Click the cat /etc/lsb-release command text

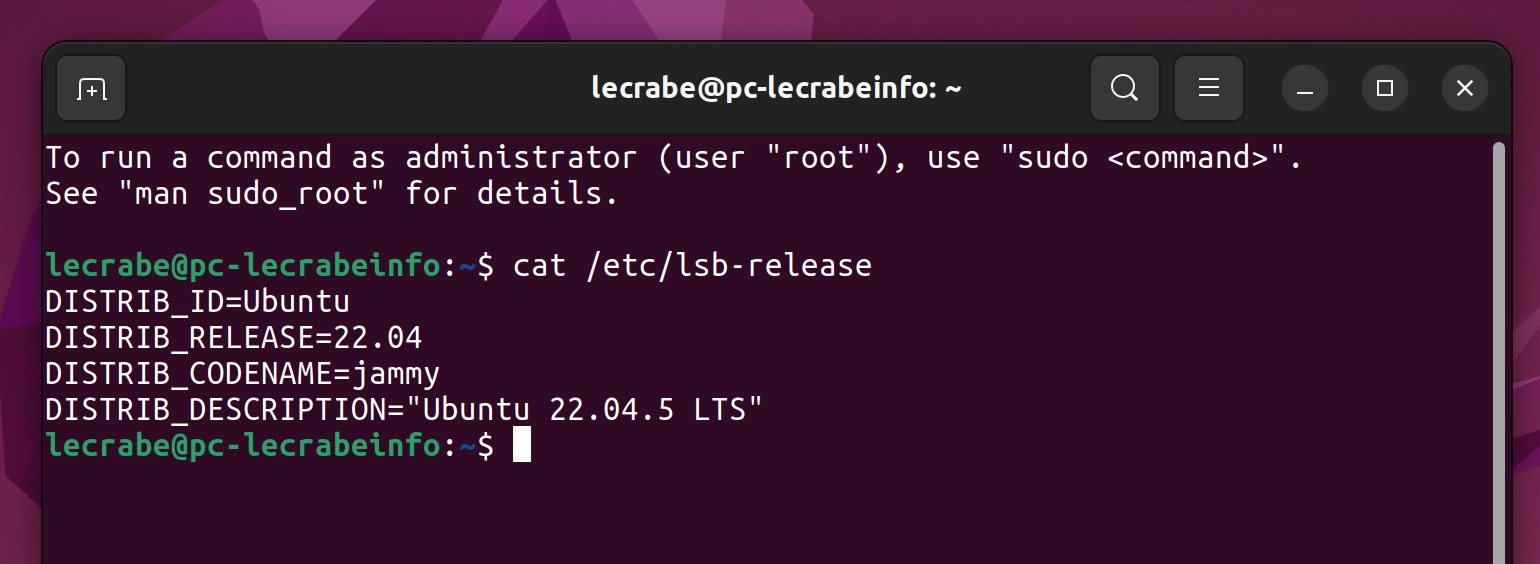point(692,266)
